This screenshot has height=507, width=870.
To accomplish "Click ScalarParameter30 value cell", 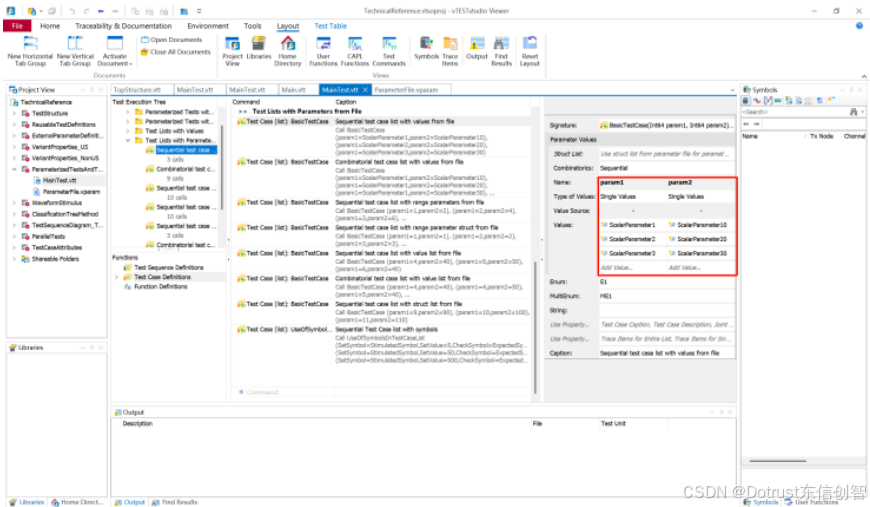I will (x=701, y=253).
